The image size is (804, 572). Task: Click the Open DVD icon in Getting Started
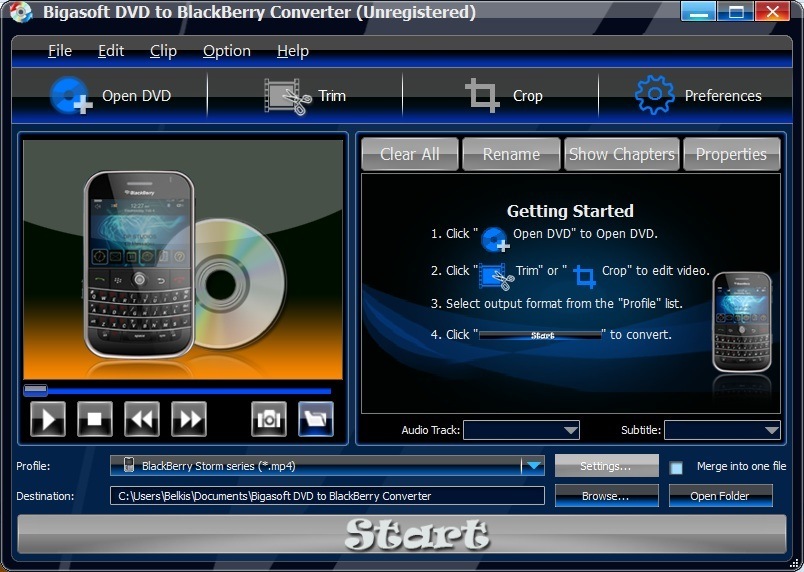click(x=495, y=239)
